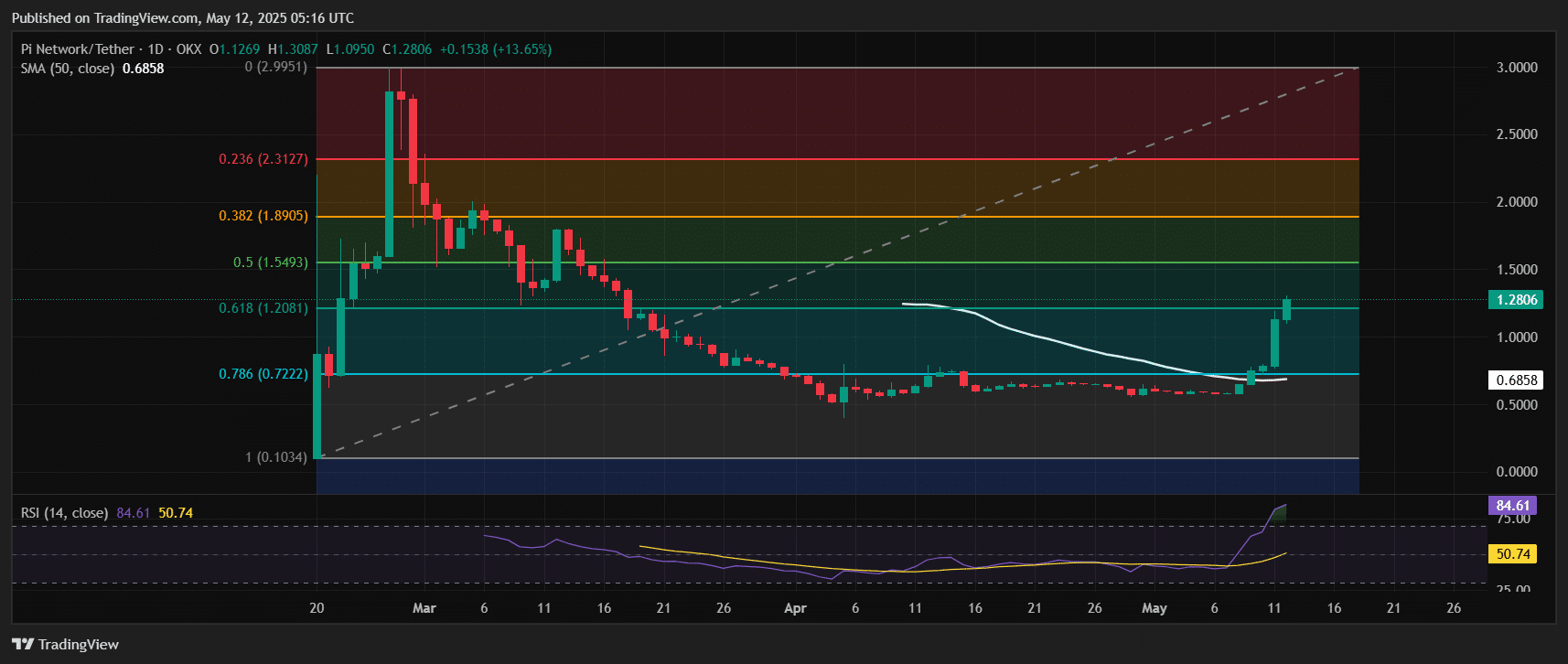Click the RSI (14, close) indicator label
This screenshot has width=1568, height=664.
[x=64, y=513]
